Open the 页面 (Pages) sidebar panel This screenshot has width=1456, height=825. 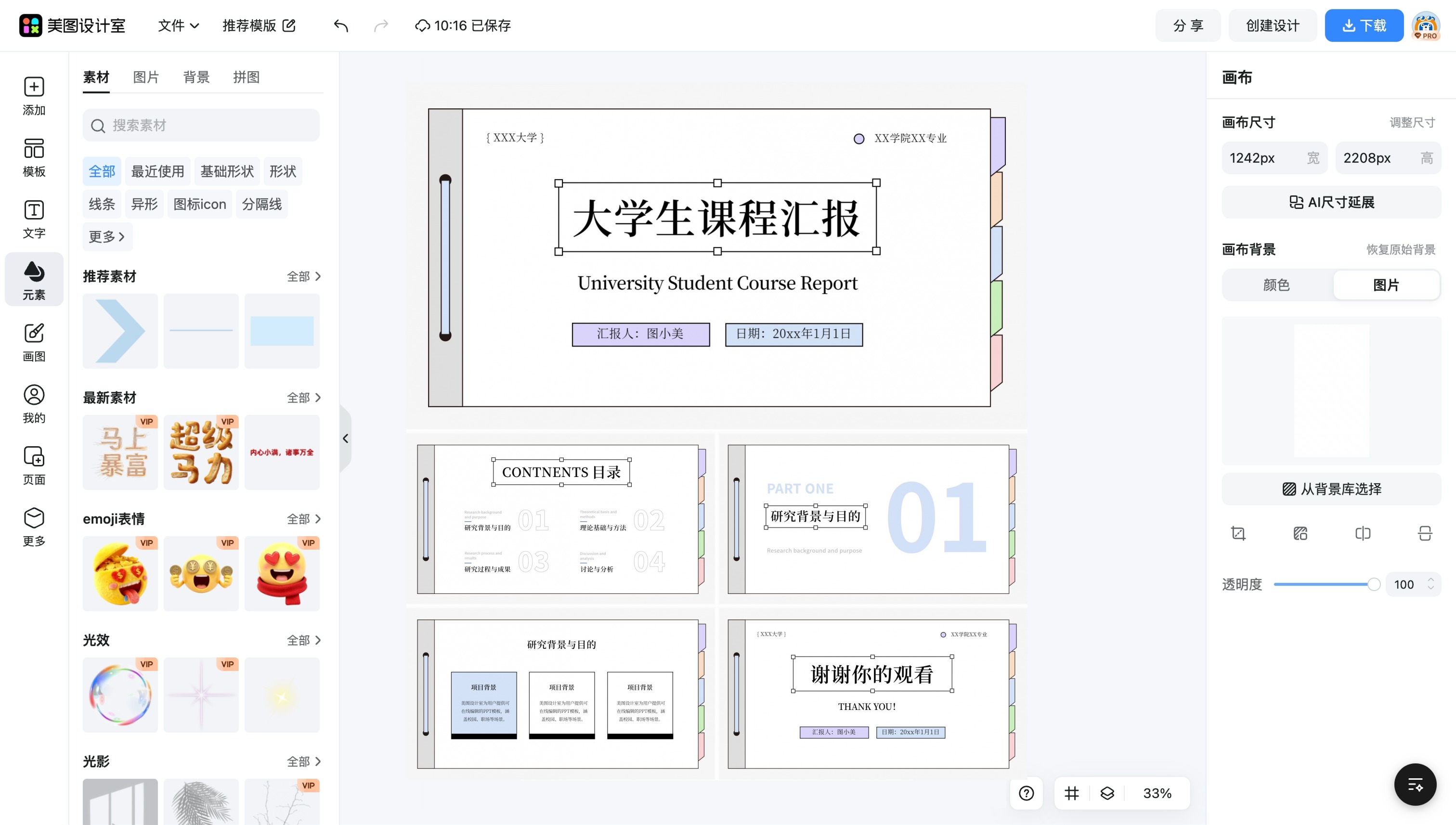click(34, 465)
